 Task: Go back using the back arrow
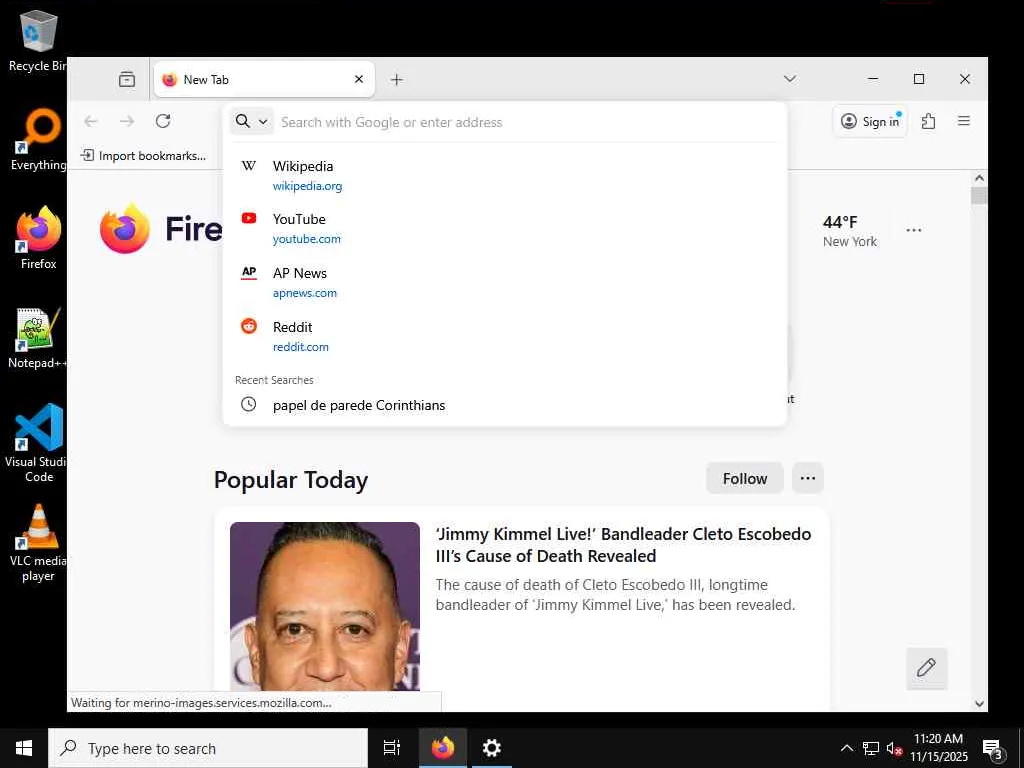[91, 121]
